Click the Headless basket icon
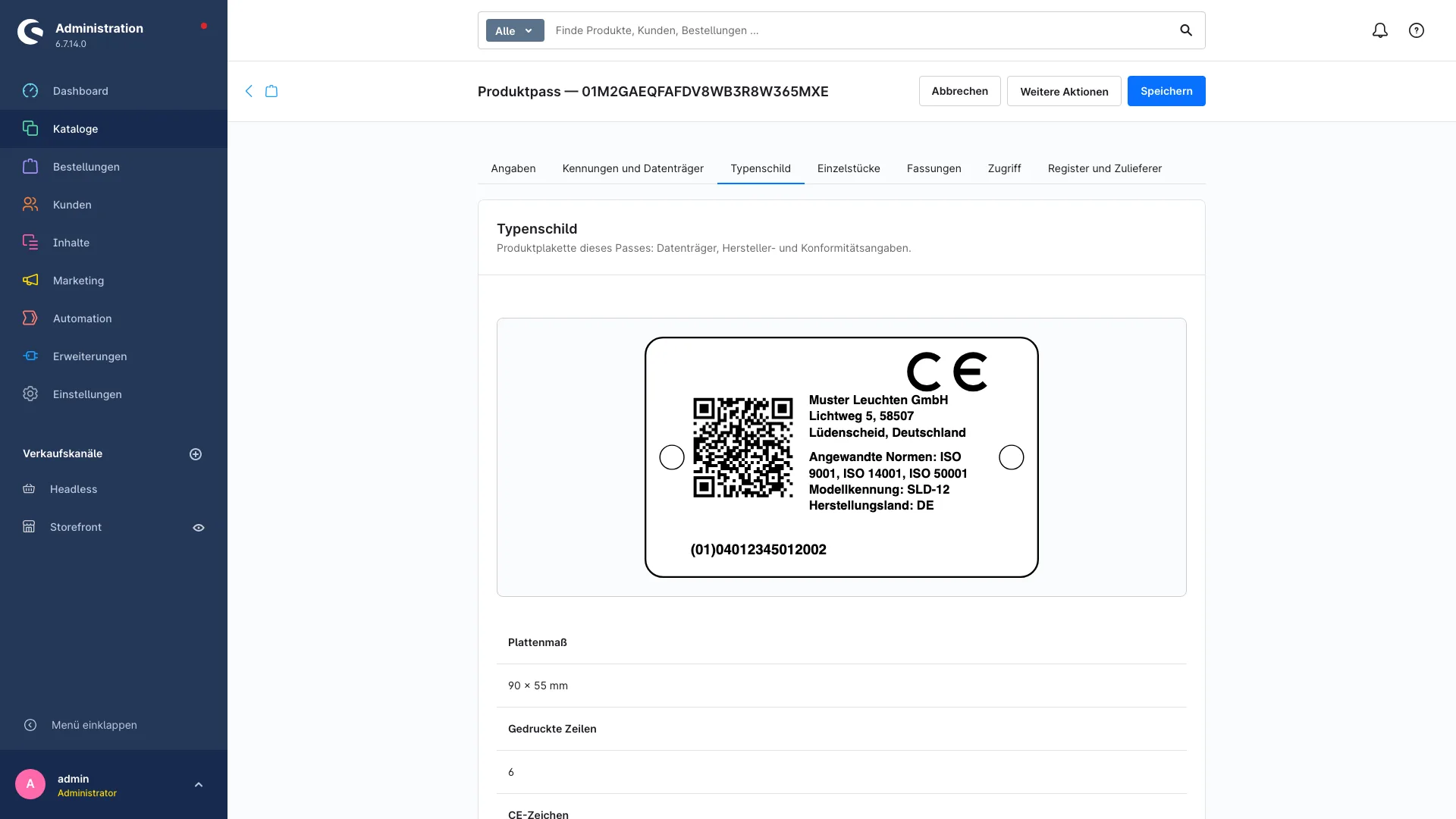Image resolution: width=1456 pixels, height=819 pixels. pyautogui.click(x=29, y=489)
